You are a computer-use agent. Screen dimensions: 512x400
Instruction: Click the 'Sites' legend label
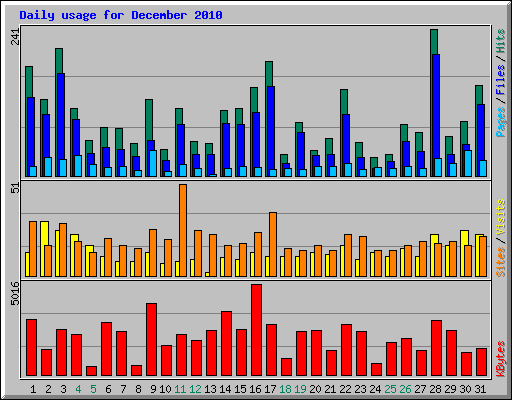(500, 262)
